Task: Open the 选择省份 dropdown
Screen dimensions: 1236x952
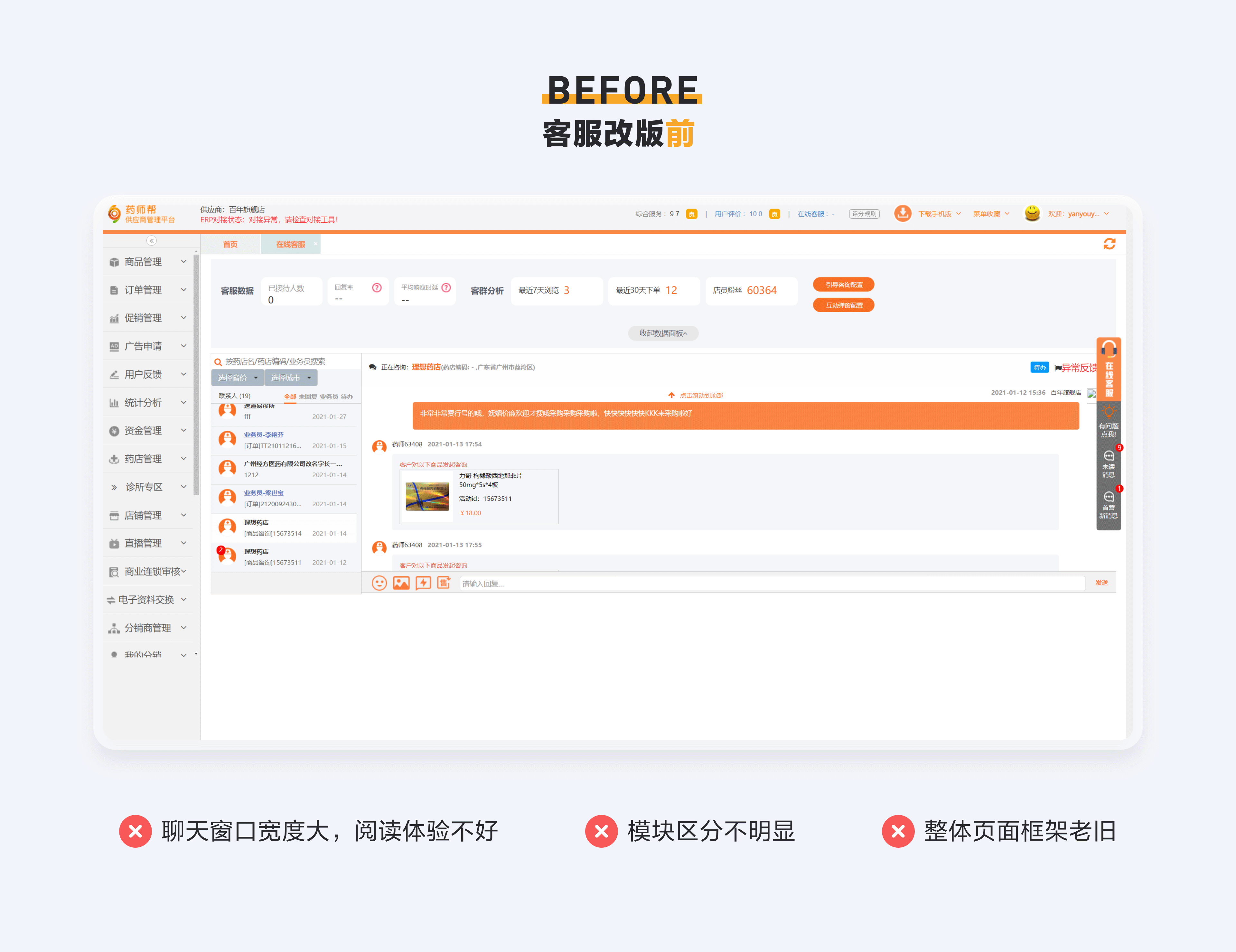Action: click(x=238, y=378)
